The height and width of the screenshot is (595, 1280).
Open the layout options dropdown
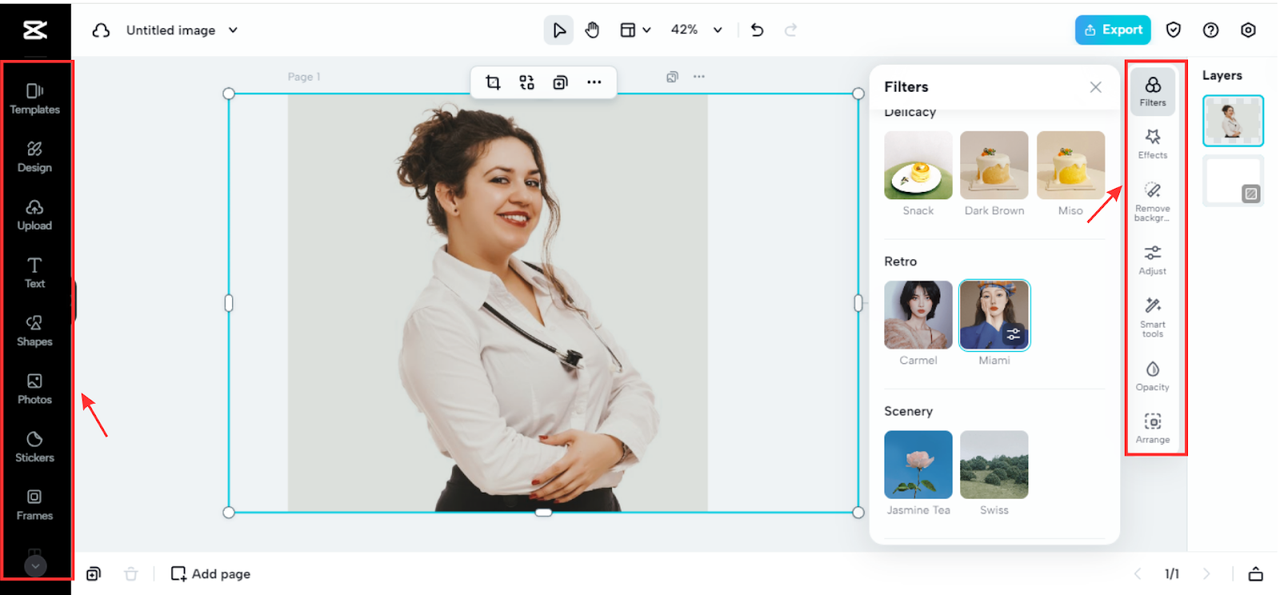click(635, 30)
